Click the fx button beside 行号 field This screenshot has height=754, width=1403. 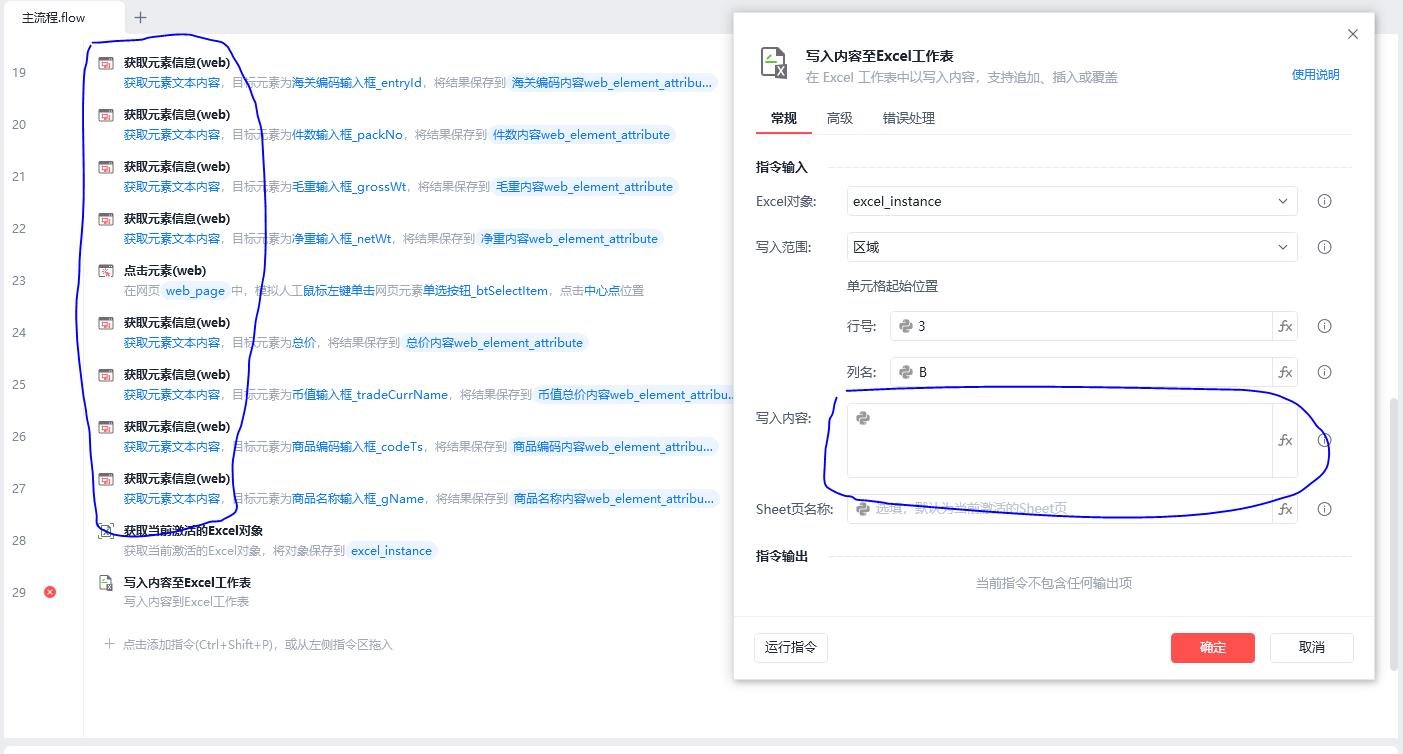(1285, 326)
